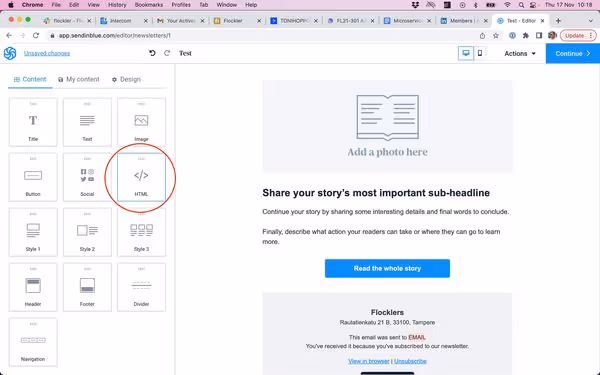
Task: Switch to desktop preview
Action: (466, 53)
